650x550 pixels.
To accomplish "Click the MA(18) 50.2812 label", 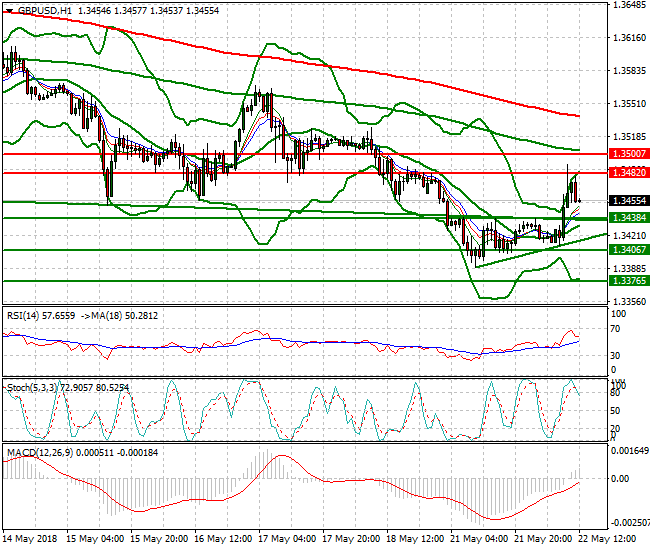I will 124,316.
